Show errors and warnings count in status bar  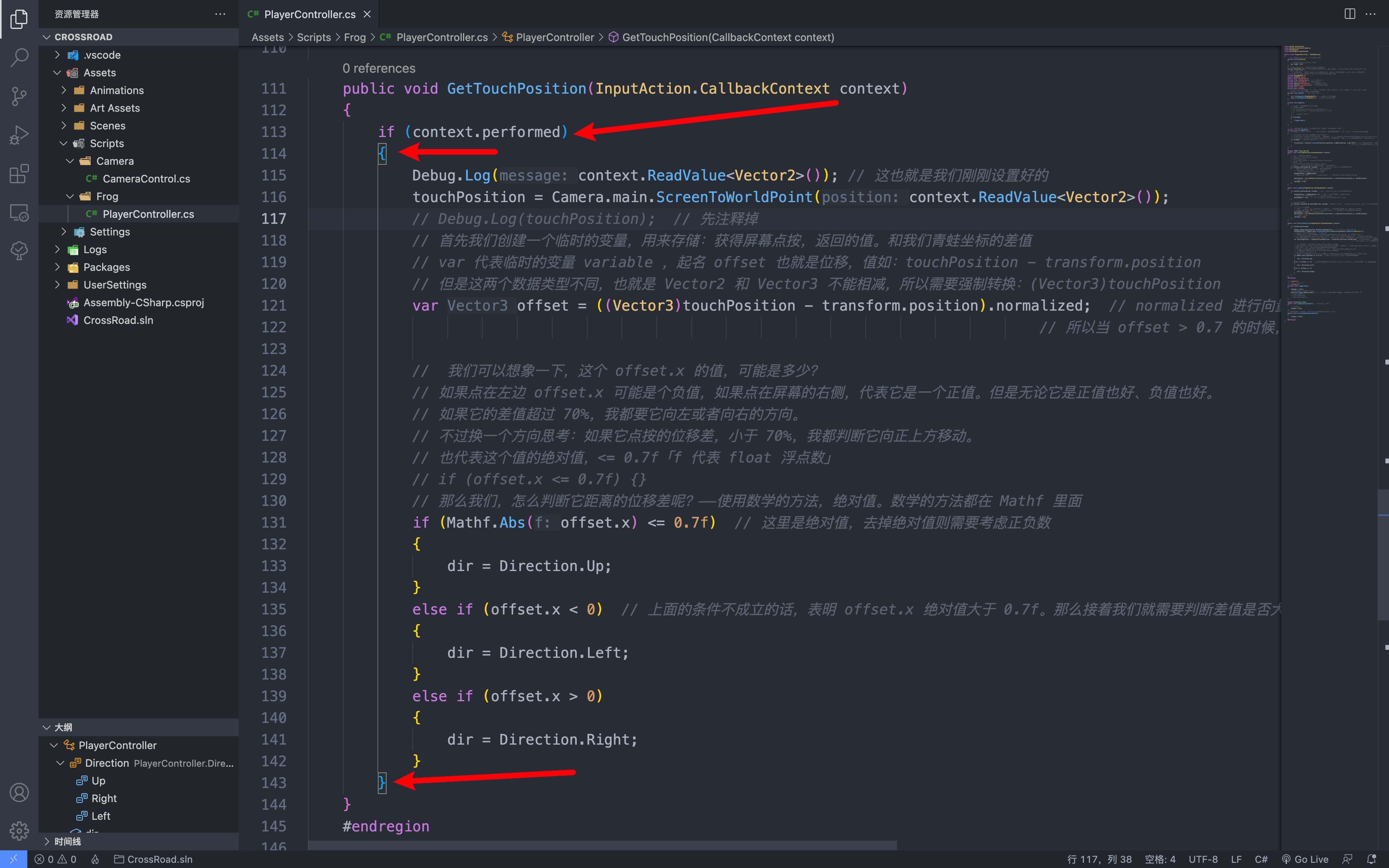(x=55, y=860)
